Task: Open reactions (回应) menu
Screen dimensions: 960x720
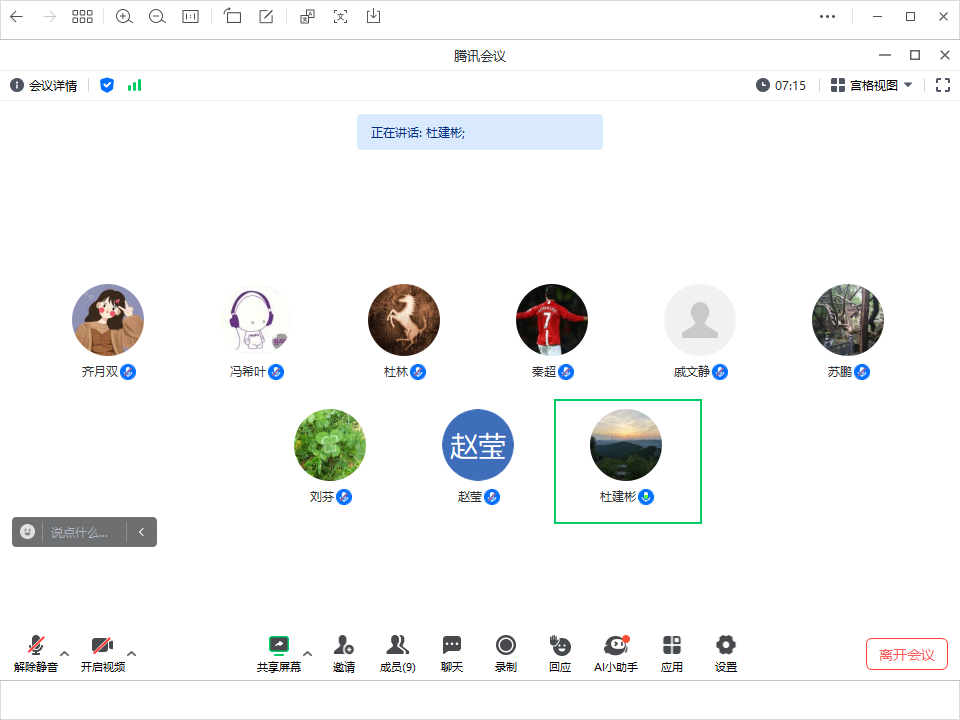Action: 560,652
